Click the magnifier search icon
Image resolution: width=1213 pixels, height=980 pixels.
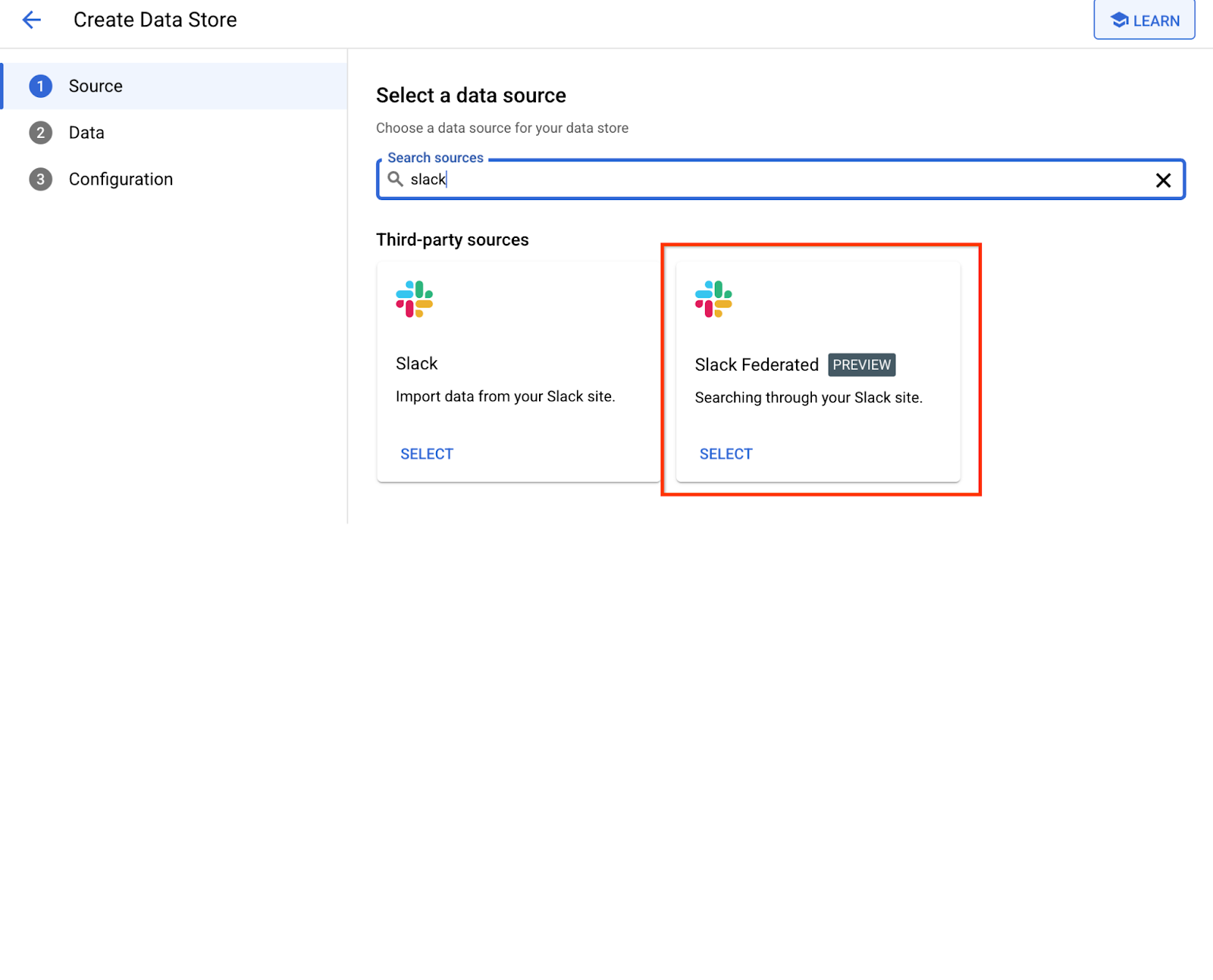pyautogui.click(x=395, y=179)
